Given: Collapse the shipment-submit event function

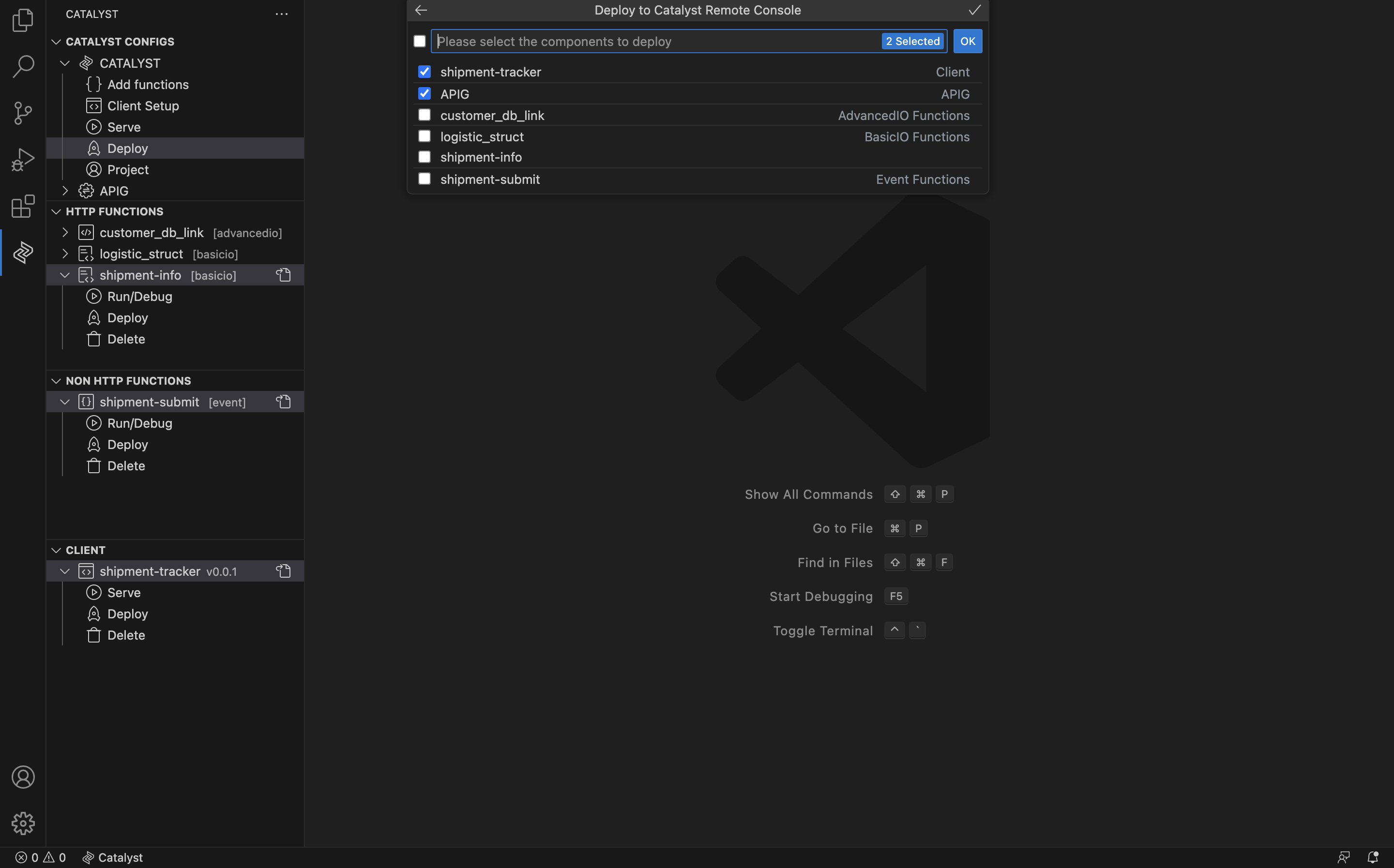Looking at the screenshot, I should tap(65, 402).
